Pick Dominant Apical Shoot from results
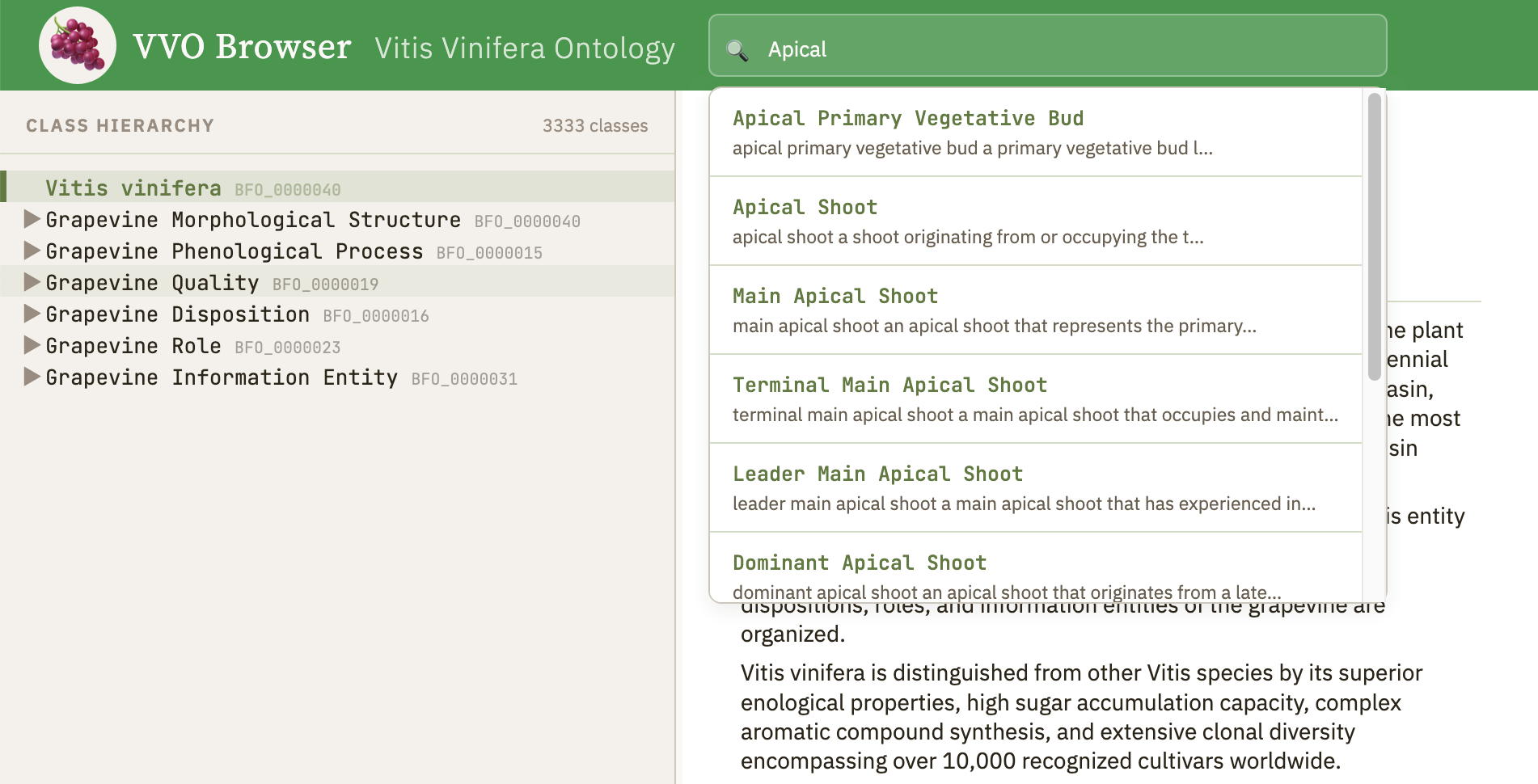Screen dimensions: 1538x784 click(859, 563)
